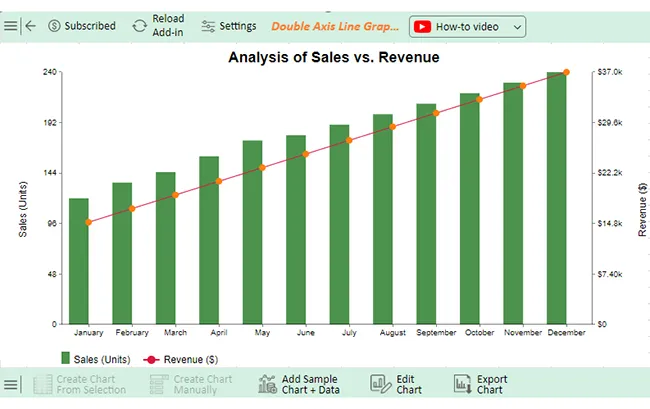Select the green Sales legend color swatch
This screenshot has height=409, width=650.
tap(65, 358)
